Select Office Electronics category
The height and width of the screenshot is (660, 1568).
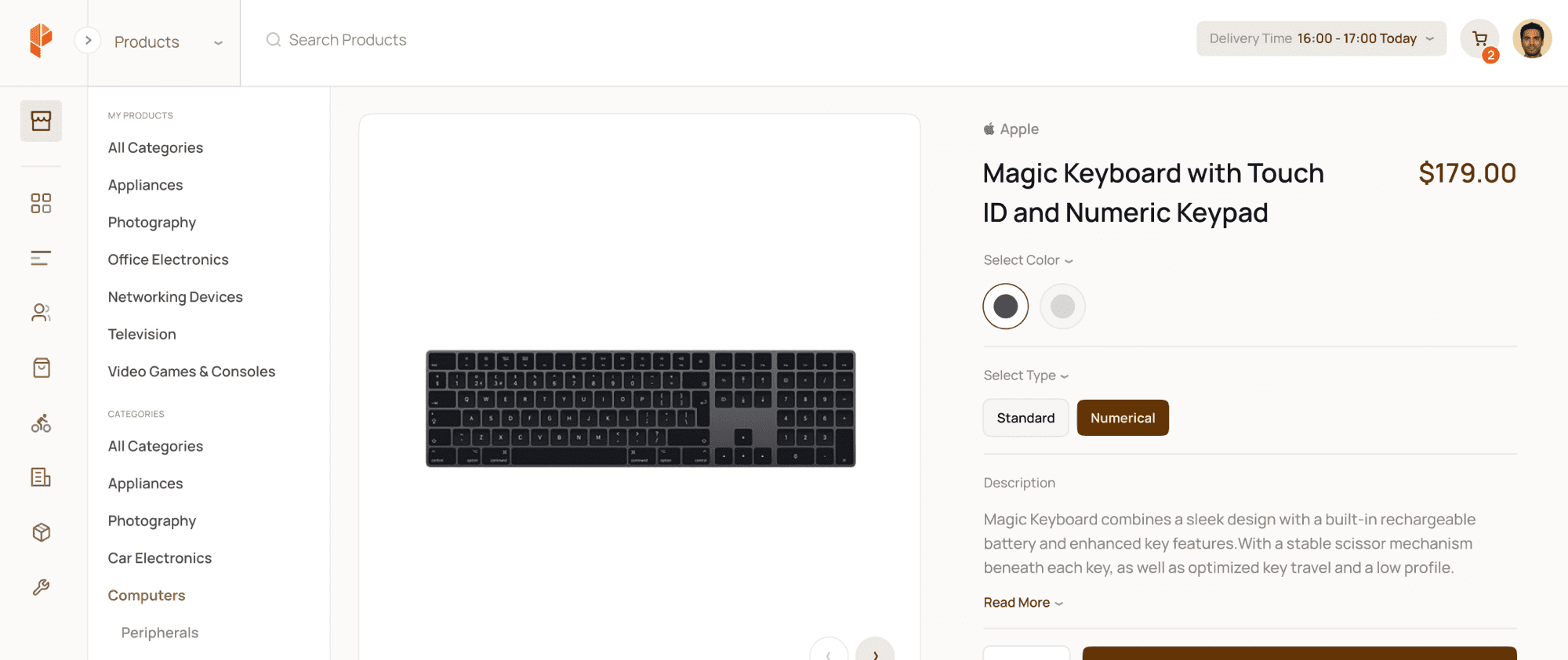168,259
